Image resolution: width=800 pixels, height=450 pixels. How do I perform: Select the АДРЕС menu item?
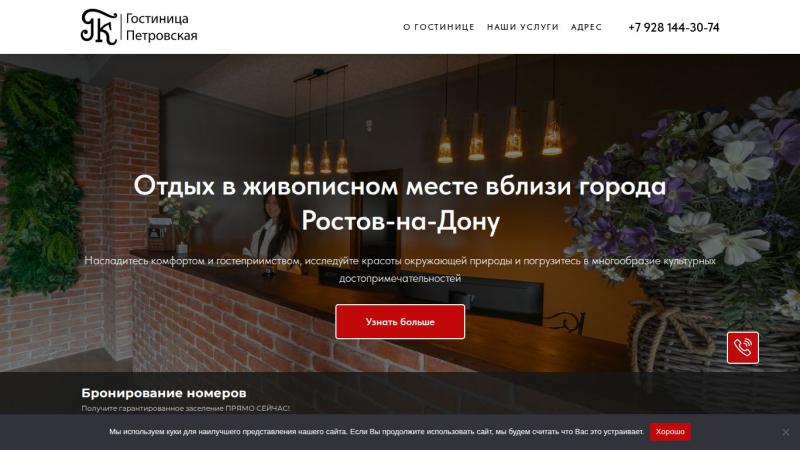pos(586,27)
